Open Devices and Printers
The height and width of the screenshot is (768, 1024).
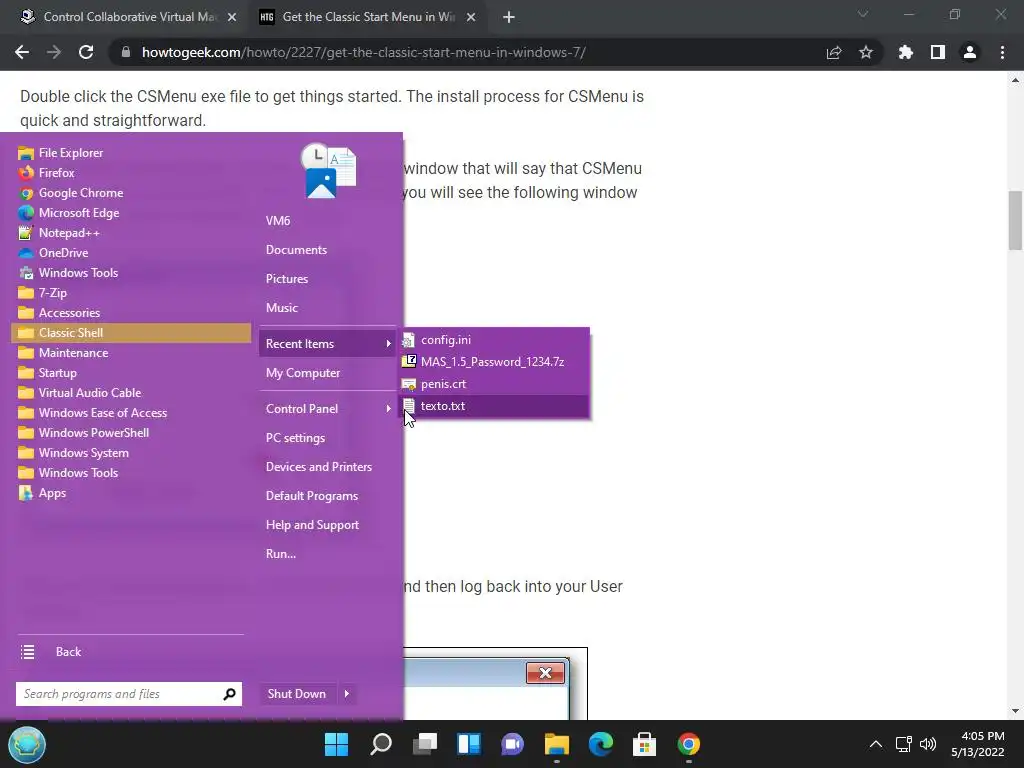click(x=328, y=467)
